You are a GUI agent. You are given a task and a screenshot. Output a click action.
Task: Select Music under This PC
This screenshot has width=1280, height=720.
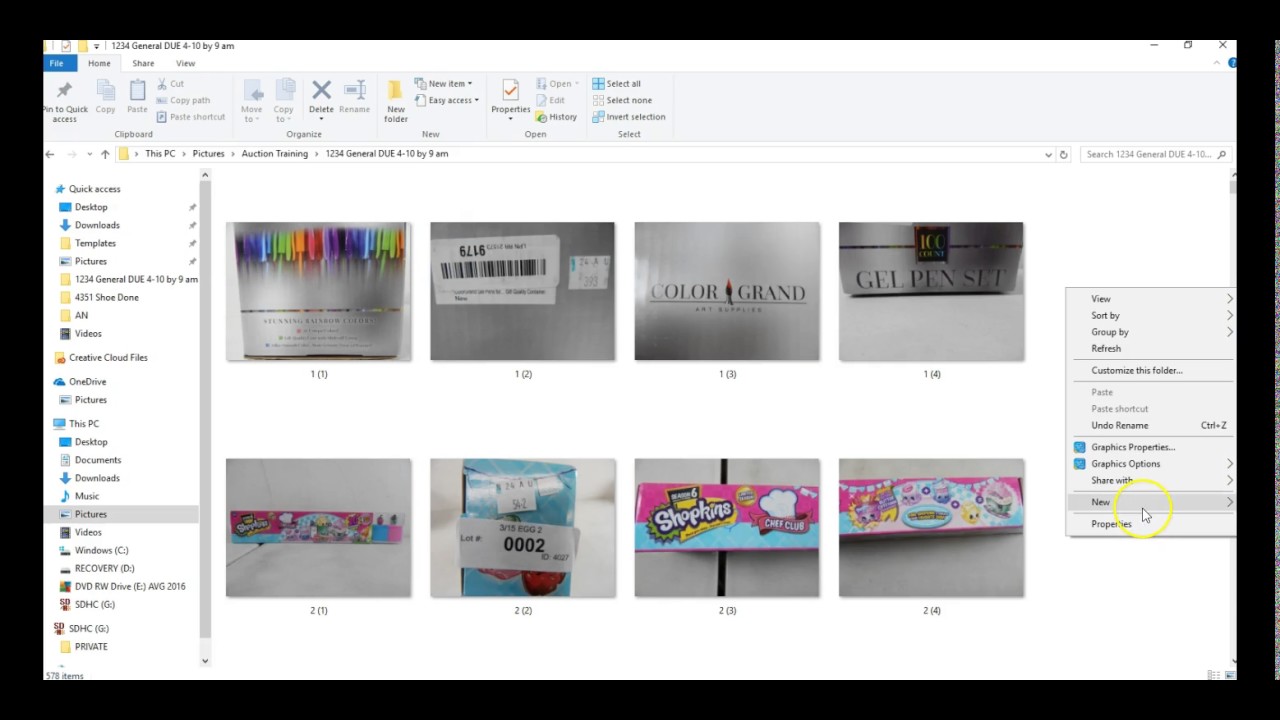(x=87, y=496)
